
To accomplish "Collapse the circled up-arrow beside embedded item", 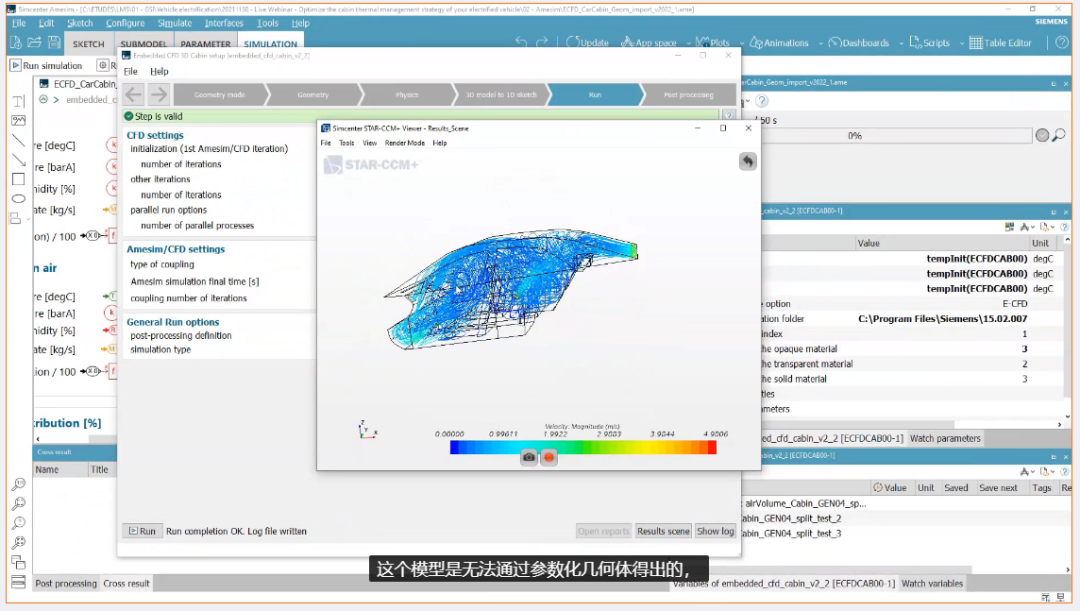I will click(x=43, y=100).
